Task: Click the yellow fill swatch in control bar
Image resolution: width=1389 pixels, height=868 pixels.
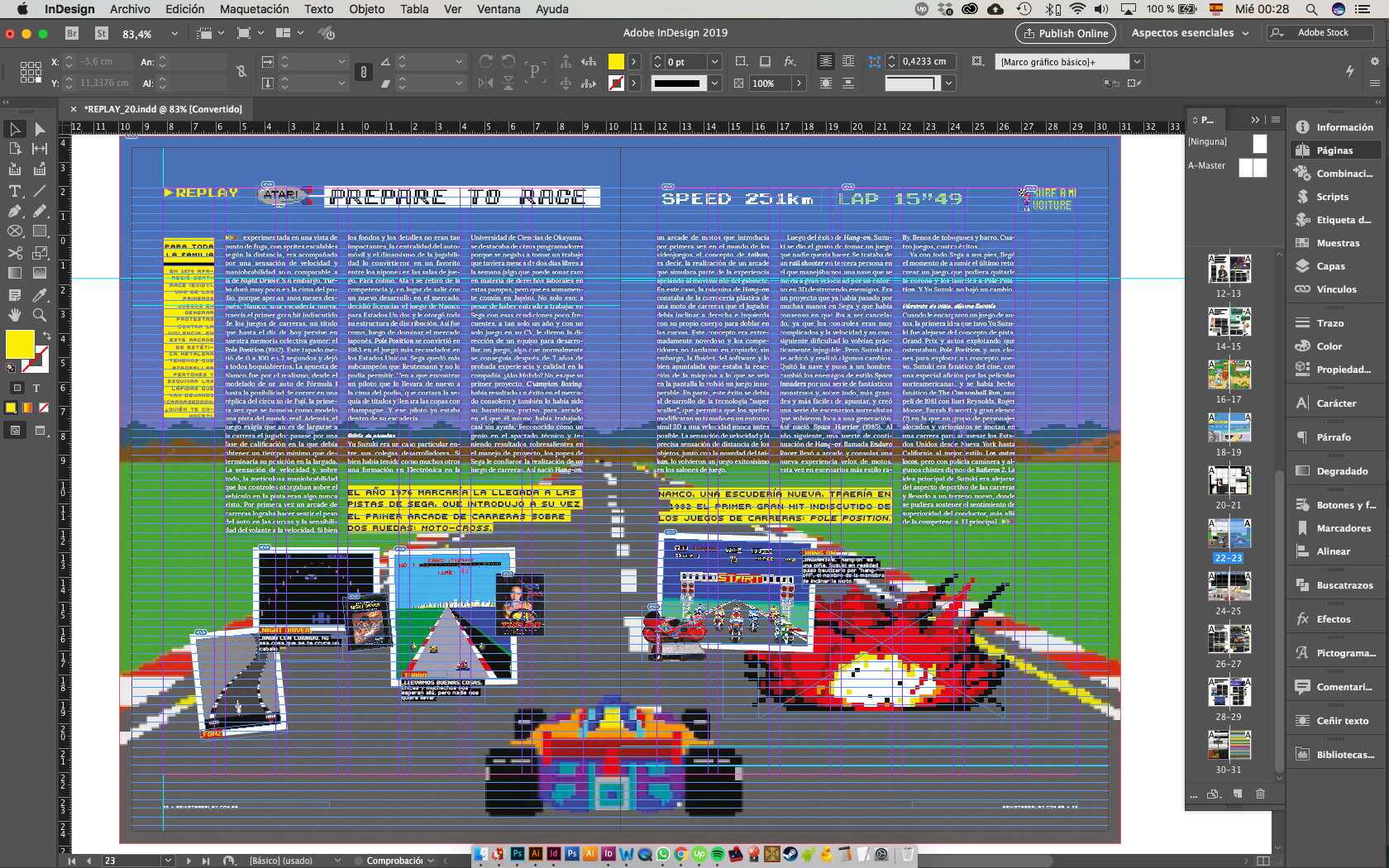Action: (x=616, y=61)
